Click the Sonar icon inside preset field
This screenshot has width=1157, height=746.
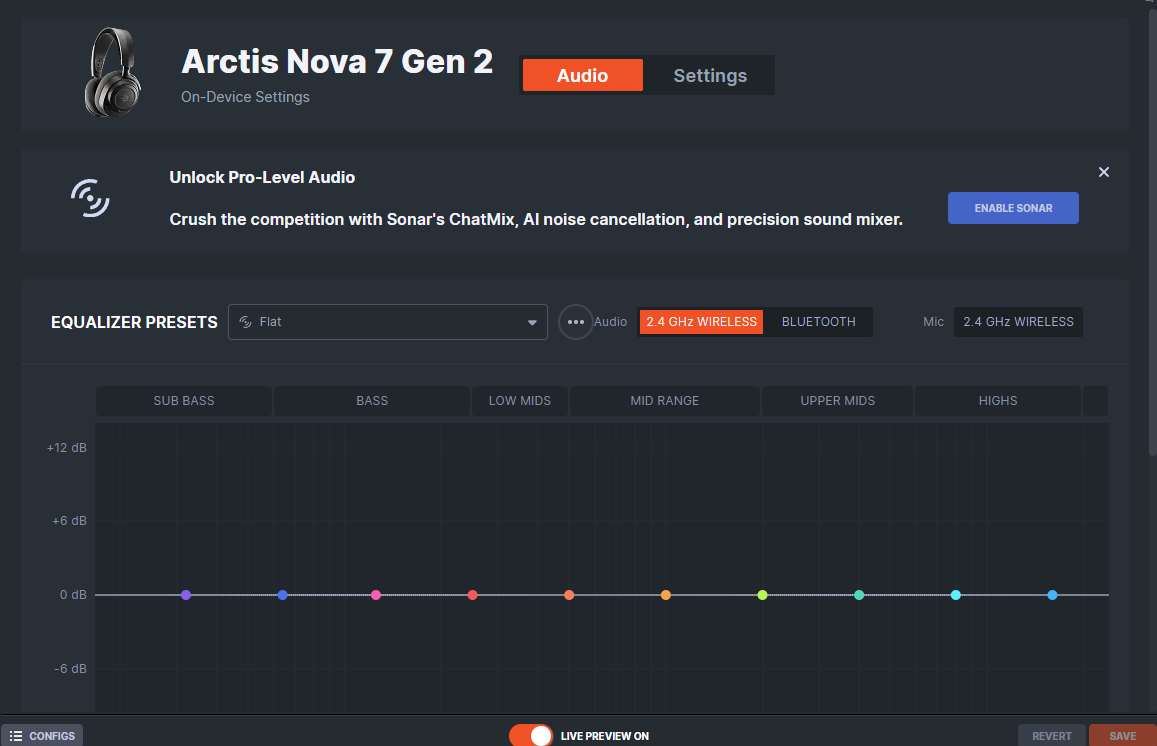(246, 322)
